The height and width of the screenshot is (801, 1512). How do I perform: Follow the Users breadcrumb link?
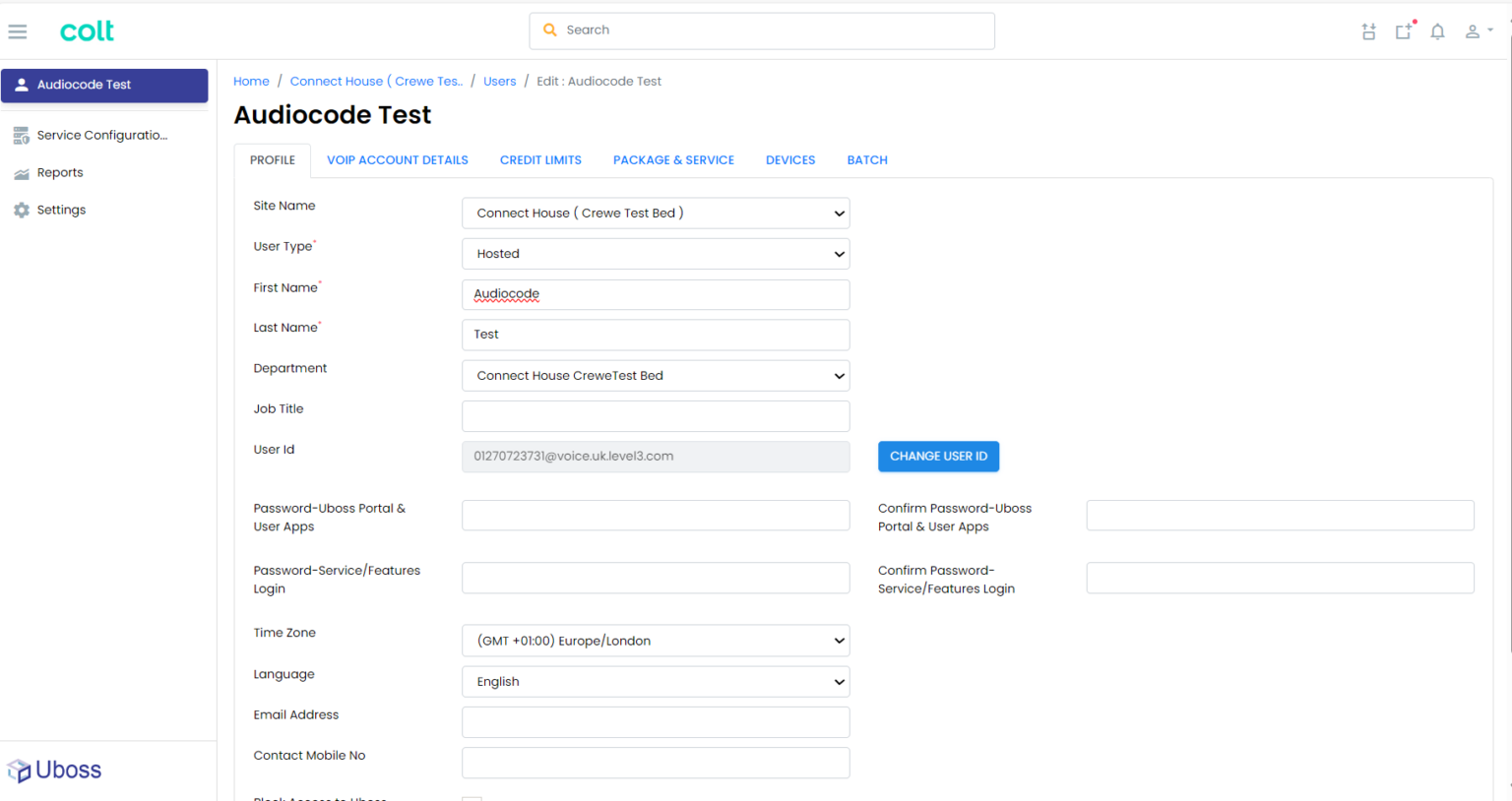point(499,82)
